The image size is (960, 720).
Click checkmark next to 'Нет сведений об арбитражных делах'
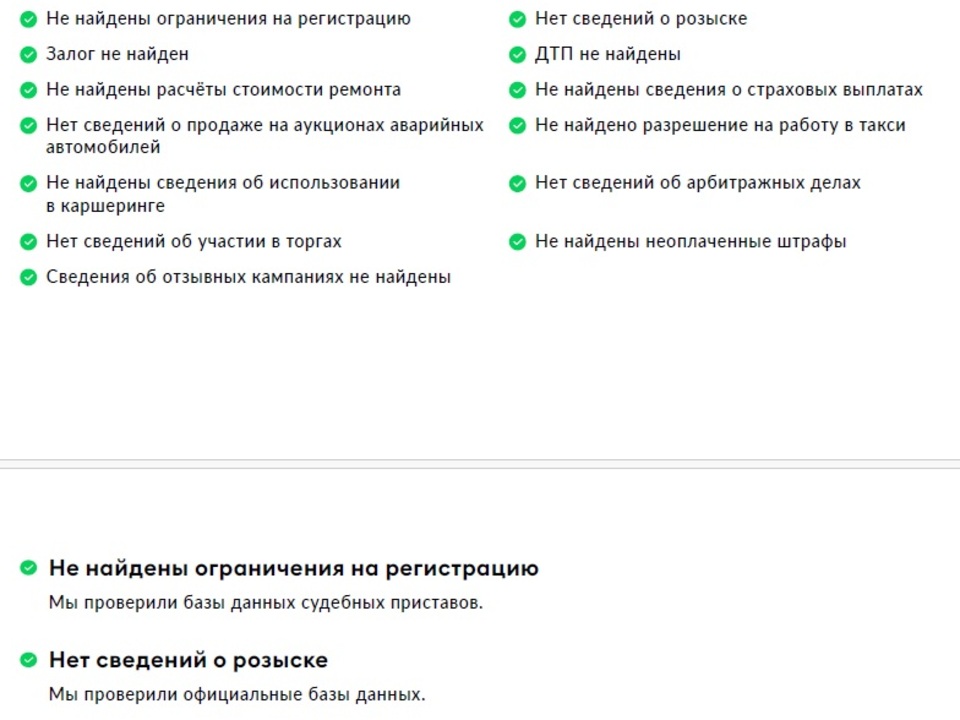pos(517,184)
